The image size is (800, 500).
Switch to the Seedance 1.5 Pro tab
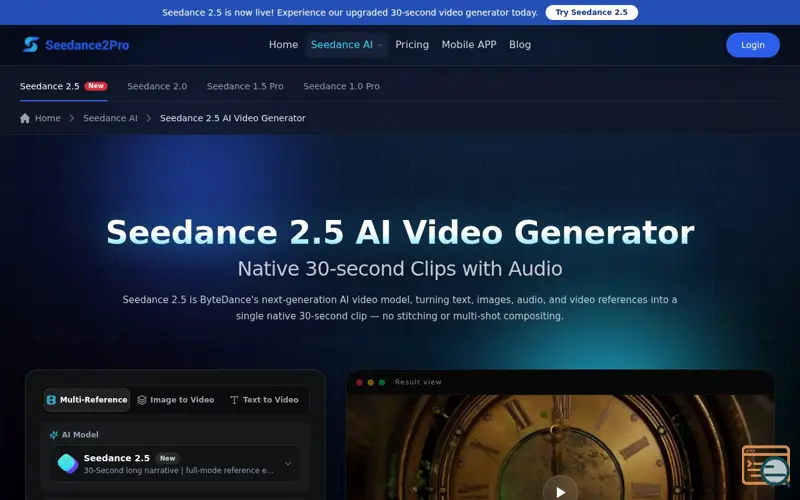click(245, 86)
